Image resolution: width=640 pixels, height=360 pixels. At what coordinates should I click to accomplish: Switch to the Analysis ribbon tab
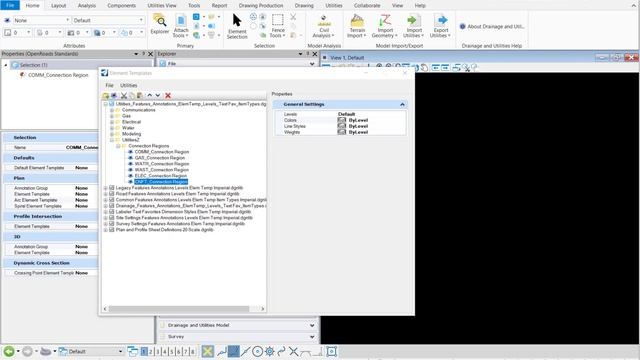[87, 5]
